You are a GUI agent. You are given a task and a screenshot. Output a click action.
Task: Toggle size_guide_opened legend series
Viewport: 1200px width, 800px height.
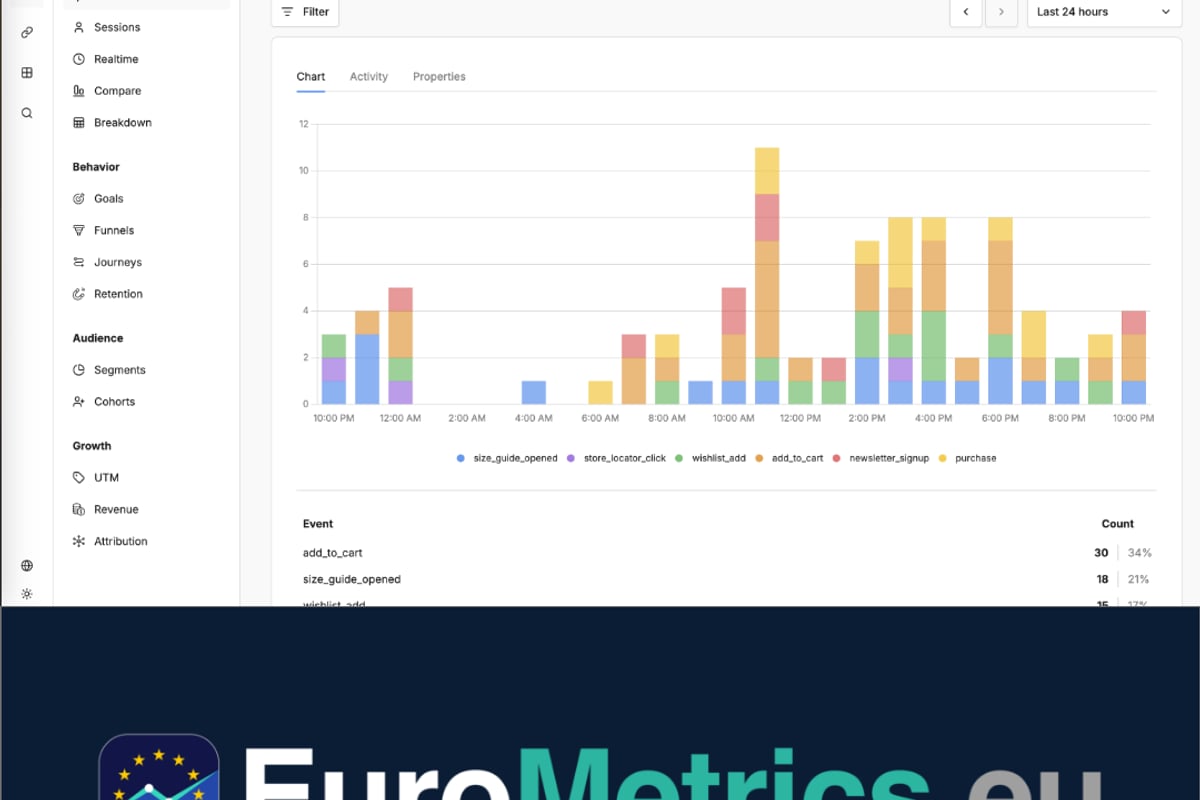tap(507, 458)
